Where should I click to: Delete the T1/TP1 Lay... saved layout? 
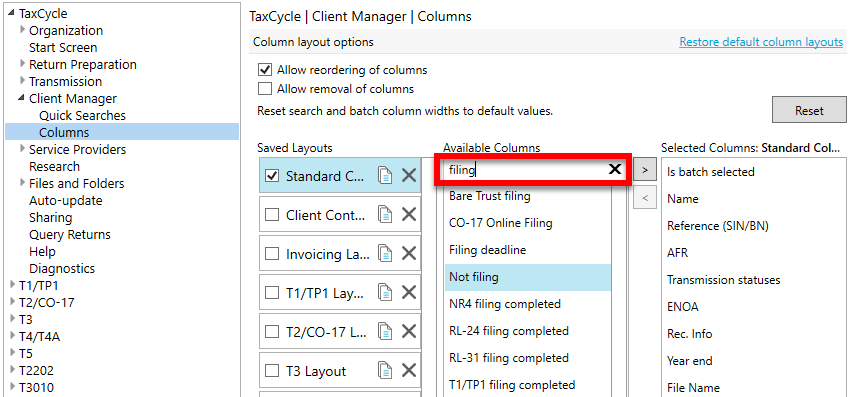(x=409, y=293)
